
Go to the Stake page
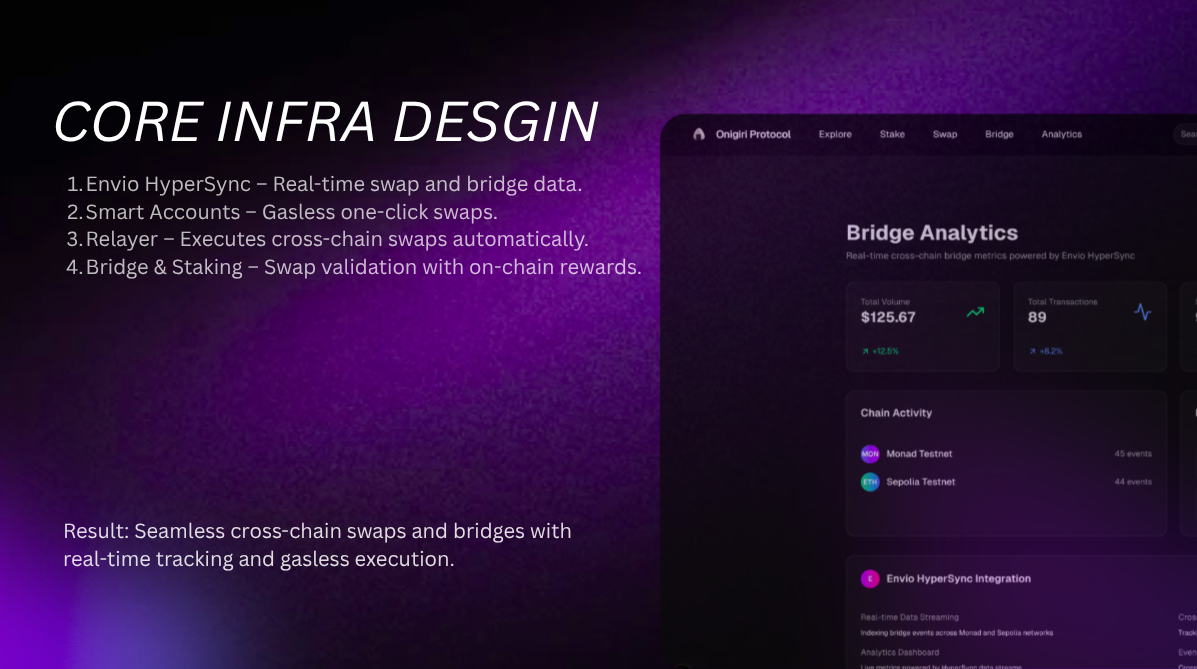click(x=892, y=134)
